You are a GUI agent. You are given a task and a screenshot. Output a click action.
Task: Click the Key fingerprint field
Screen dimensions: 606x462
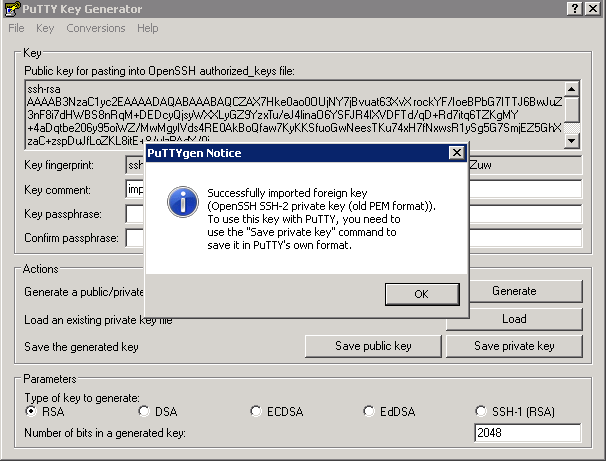pos(354,165)
